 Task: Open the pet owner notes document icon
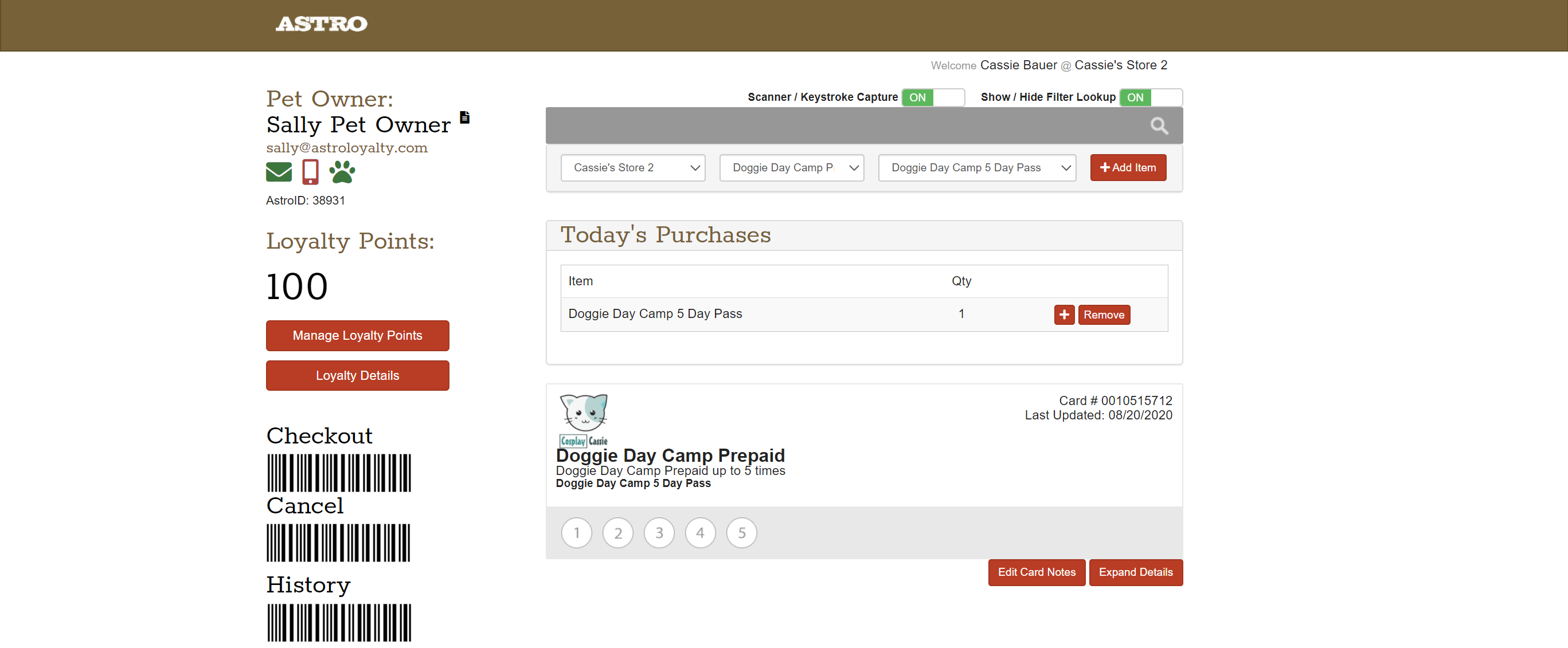click(464, 117)
